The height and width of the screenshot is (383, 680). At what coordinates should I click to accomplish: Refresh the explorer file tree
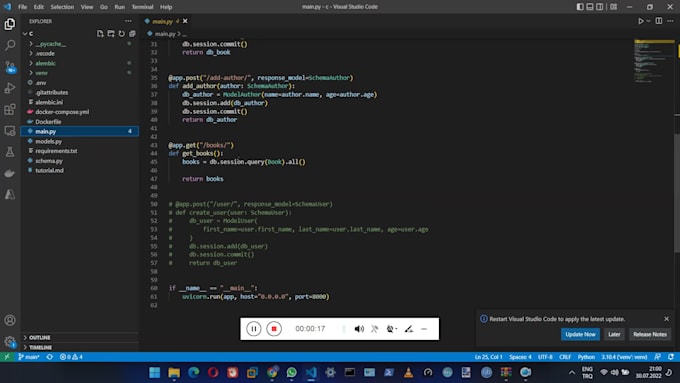point(122,33)
